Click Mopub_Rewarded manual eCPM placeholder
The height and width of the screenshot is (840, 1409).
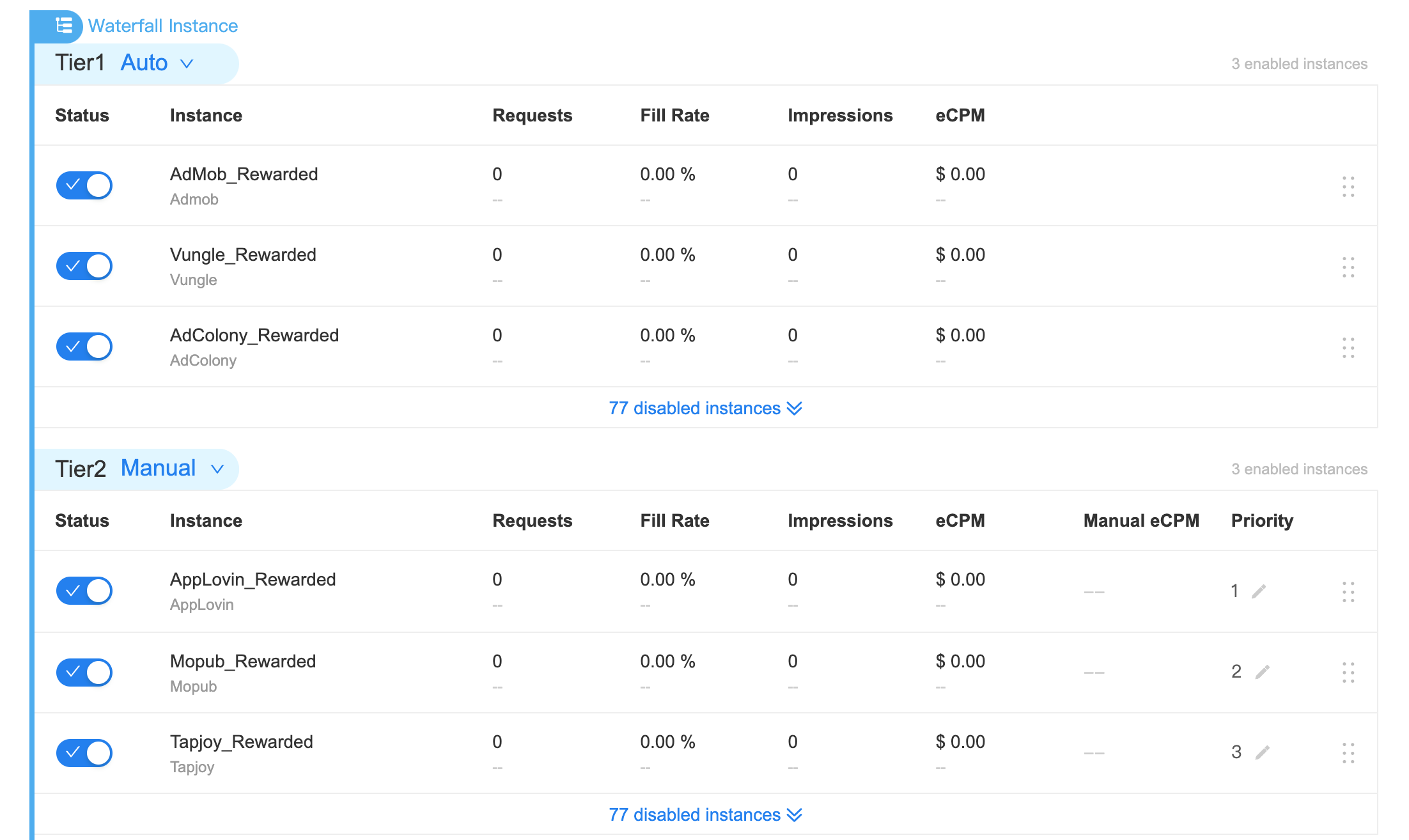tap(1094, 673)
